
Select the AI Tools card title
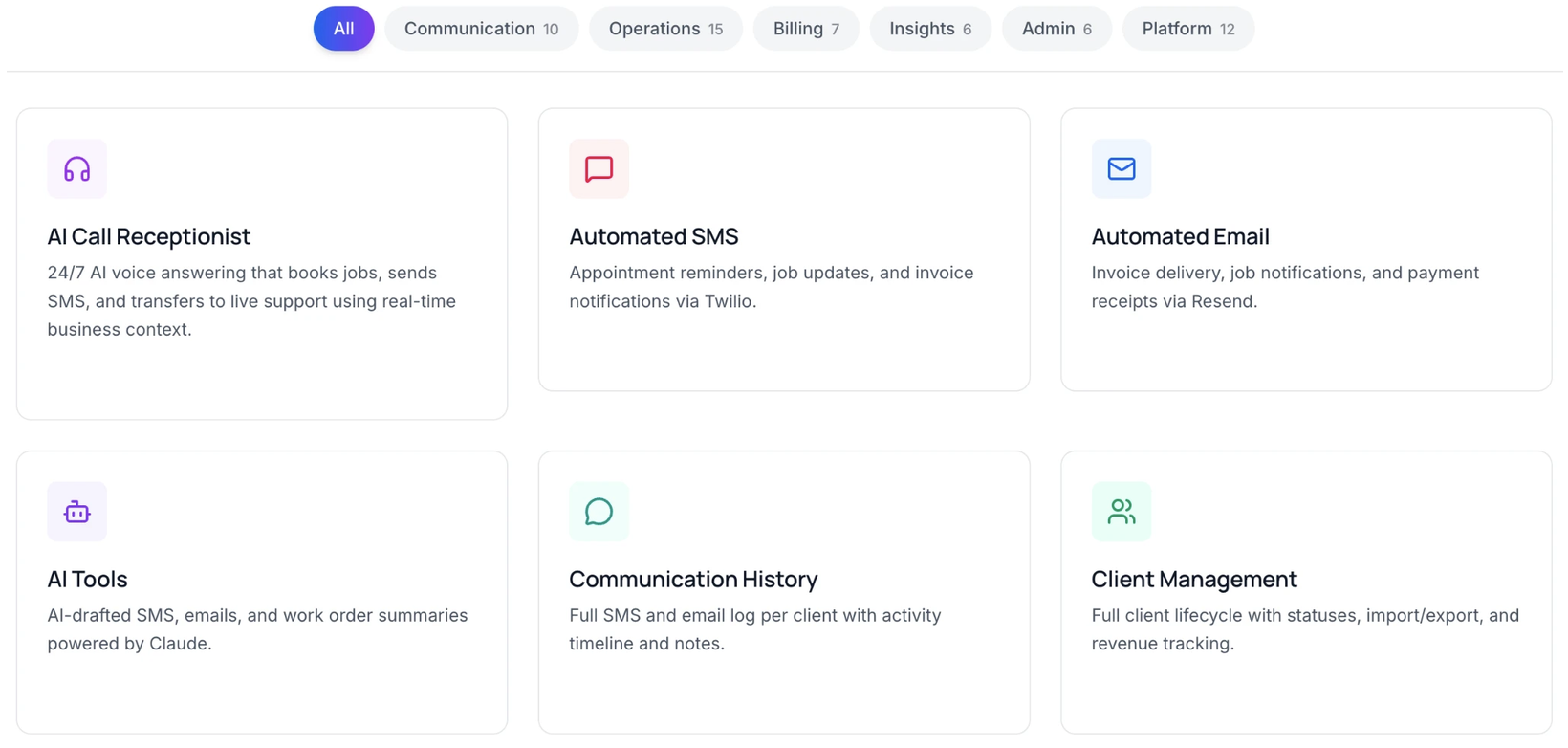coord(87,579)
